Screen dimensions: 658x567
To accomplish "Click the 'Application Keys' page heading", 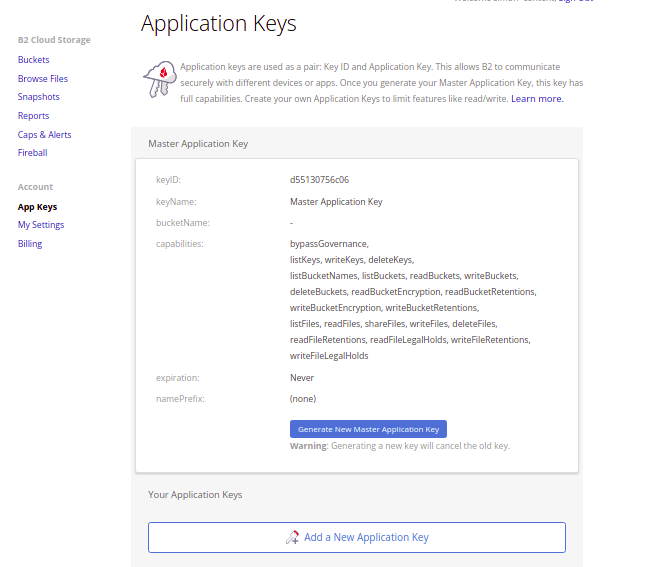I will pos(219,23).
